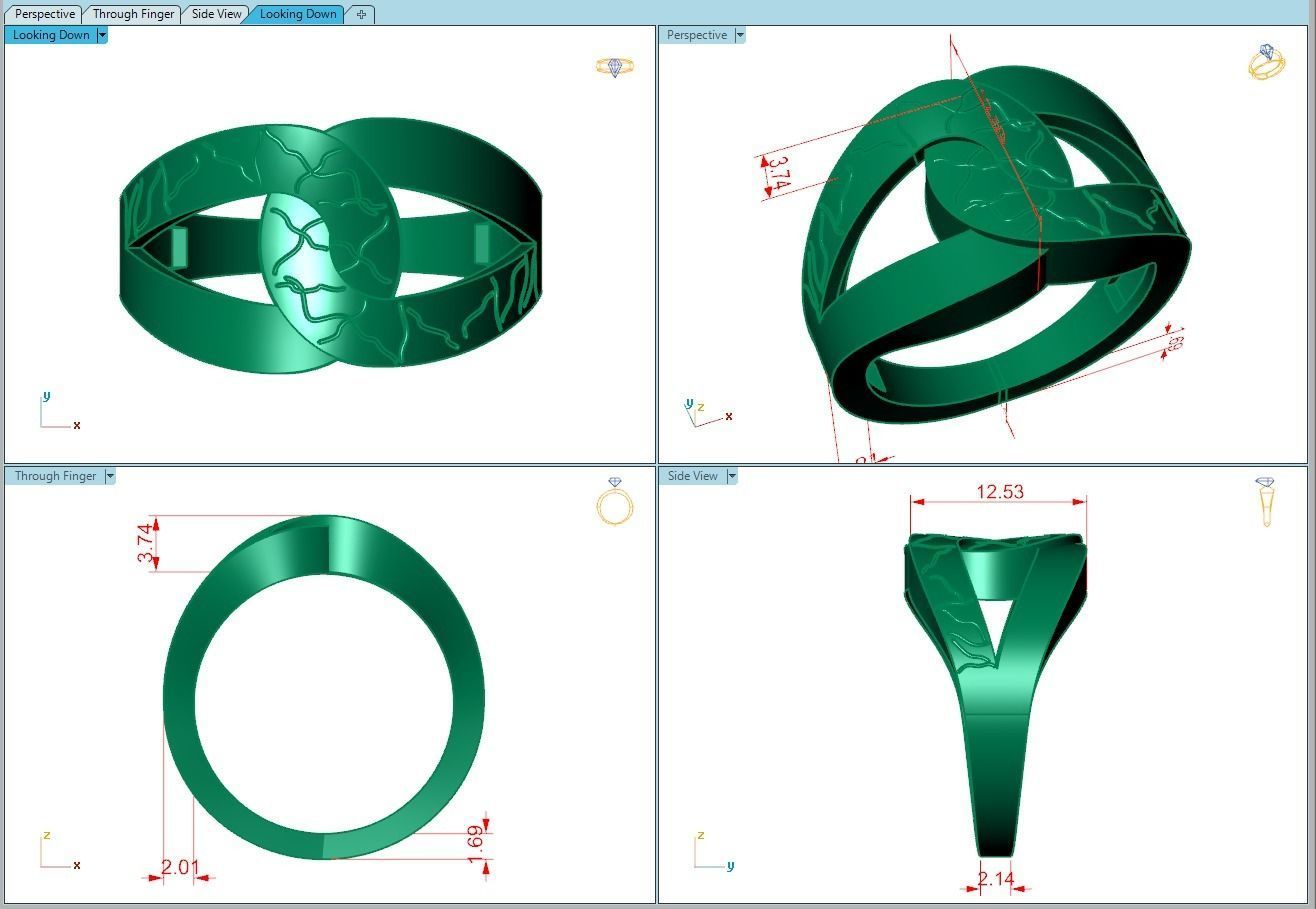The image size is (1316, 909).
Task: Open the Side View viewport dropdown arrow
Action: pyautogui.click(x=732, y=476)
